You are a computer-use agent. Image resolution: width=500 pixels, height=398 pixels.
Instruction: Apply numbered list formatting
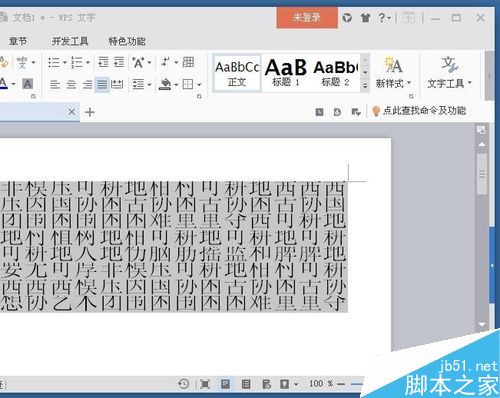tap(77, 62)
